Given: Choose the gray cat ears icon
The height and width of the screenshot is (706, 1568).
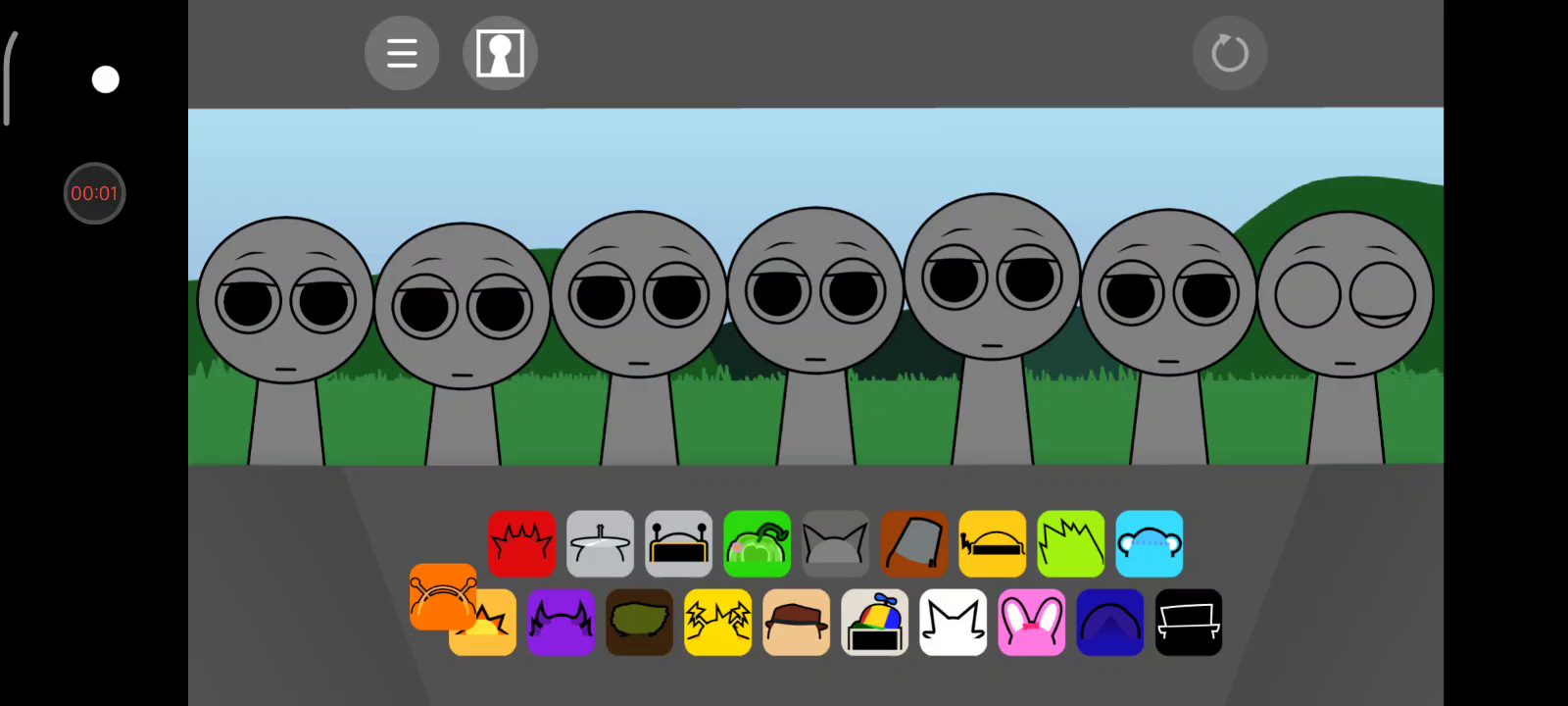Looking at the screenshot, I should point(835,543).
